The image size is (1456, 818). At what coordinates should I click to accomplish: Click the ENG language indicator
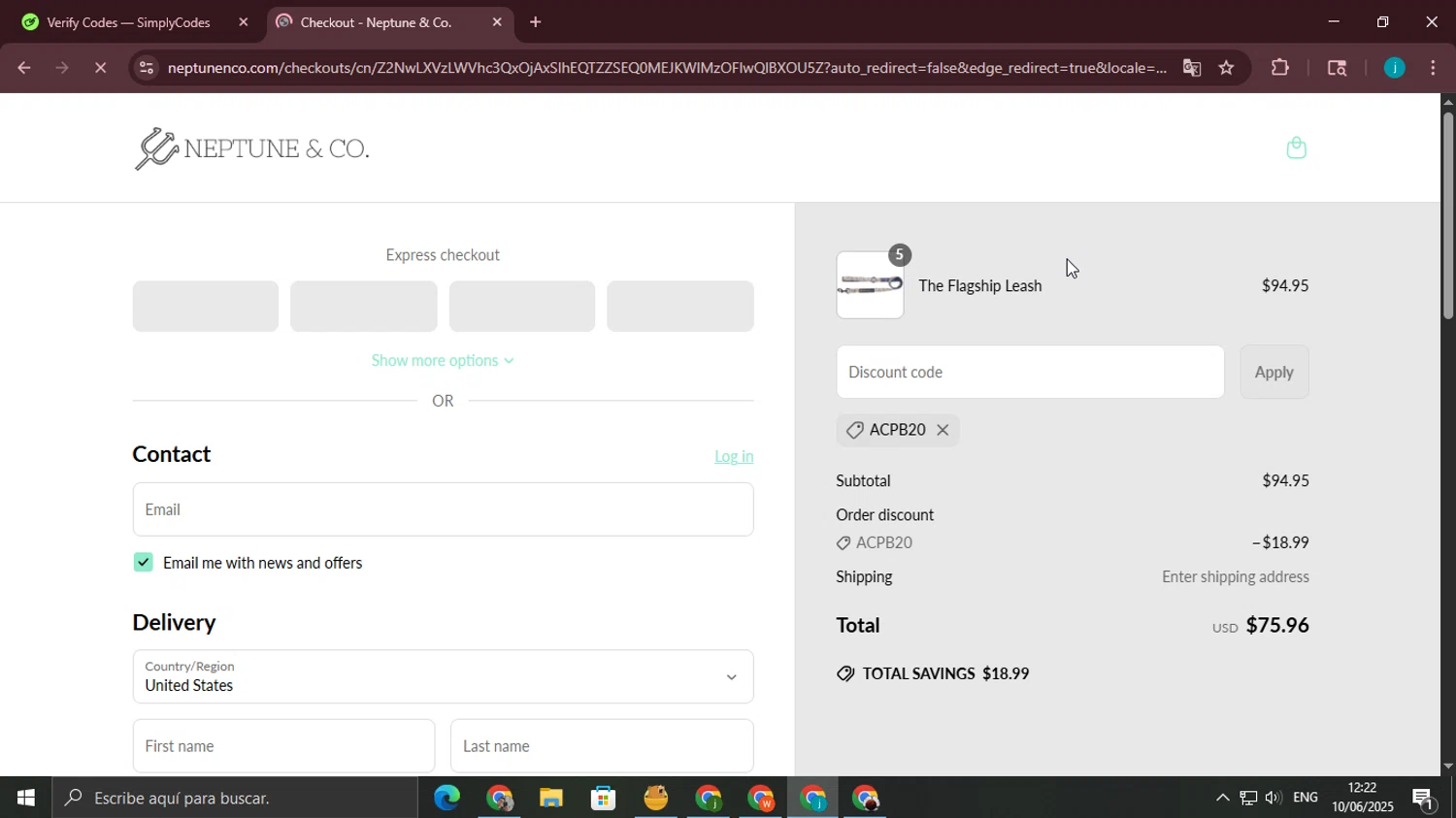1306,798
